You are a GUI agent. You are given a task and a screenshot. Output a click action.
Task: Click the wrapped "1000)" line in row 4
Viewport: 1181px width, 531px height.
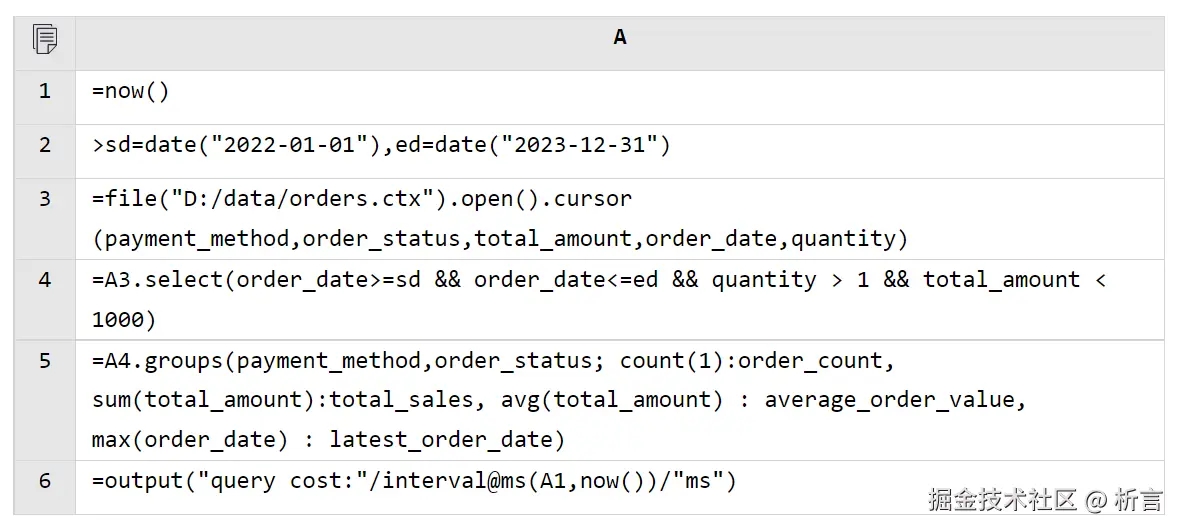(x=124, y=320)
